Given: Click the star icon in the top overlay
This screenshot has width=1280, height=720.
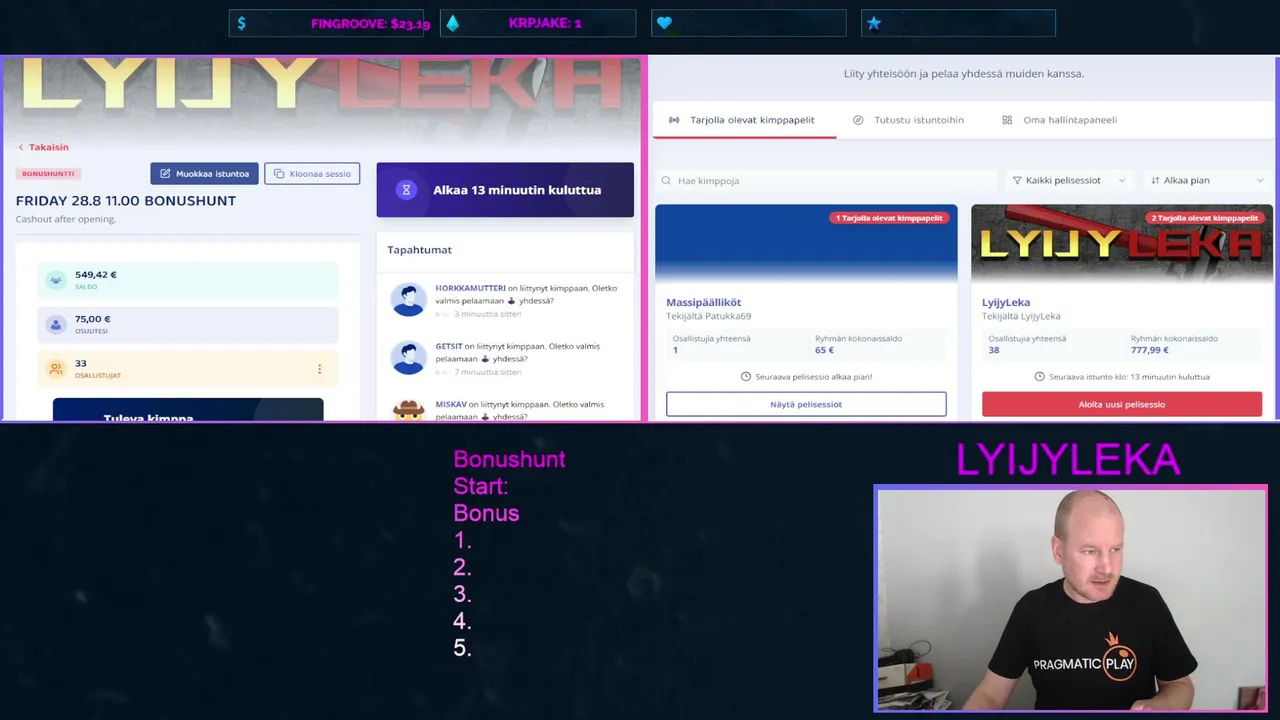Looking at the screenshot, I should 874,23.
